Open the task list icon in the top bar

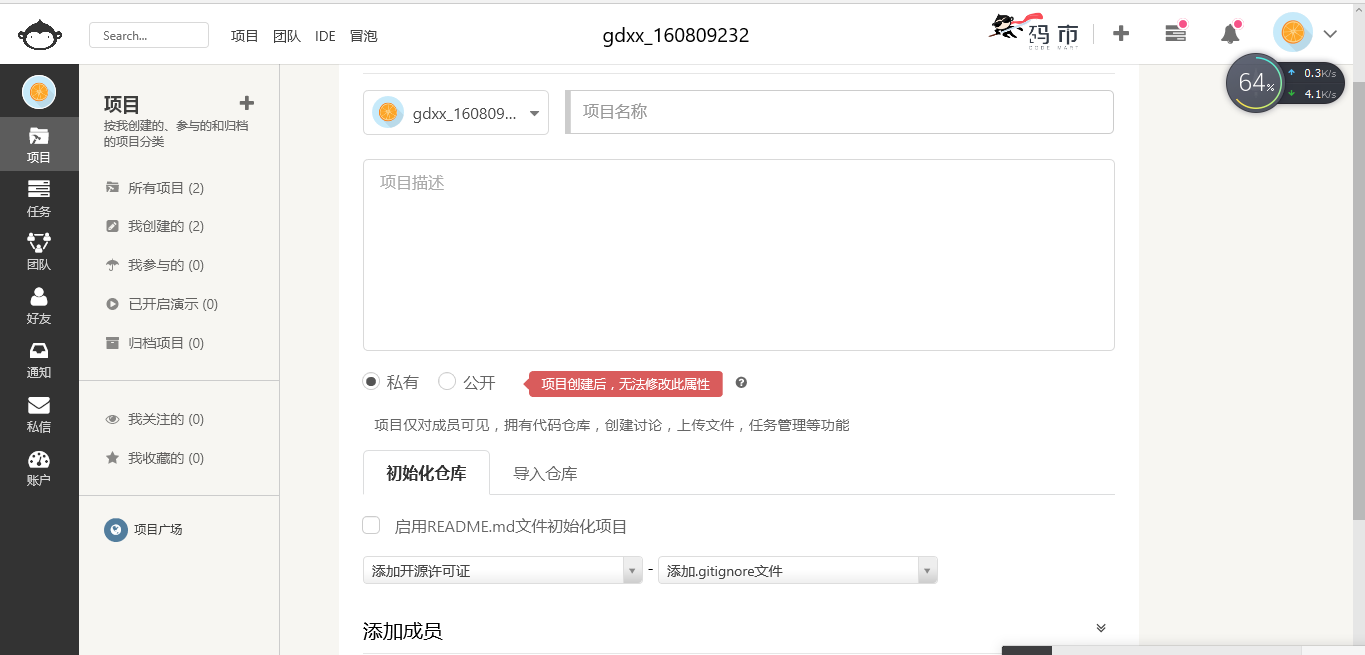[x=1176, y=32]
